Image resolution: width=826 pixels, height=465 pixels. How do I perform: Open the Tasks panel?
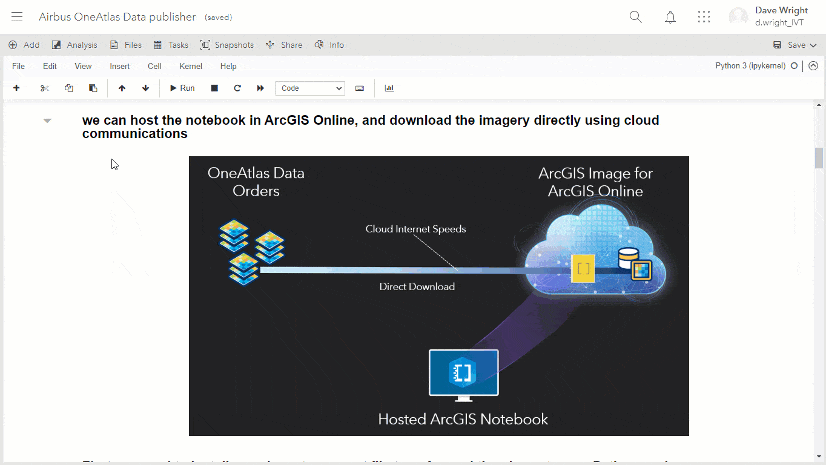pyautogui.click(x=171, y=45)
